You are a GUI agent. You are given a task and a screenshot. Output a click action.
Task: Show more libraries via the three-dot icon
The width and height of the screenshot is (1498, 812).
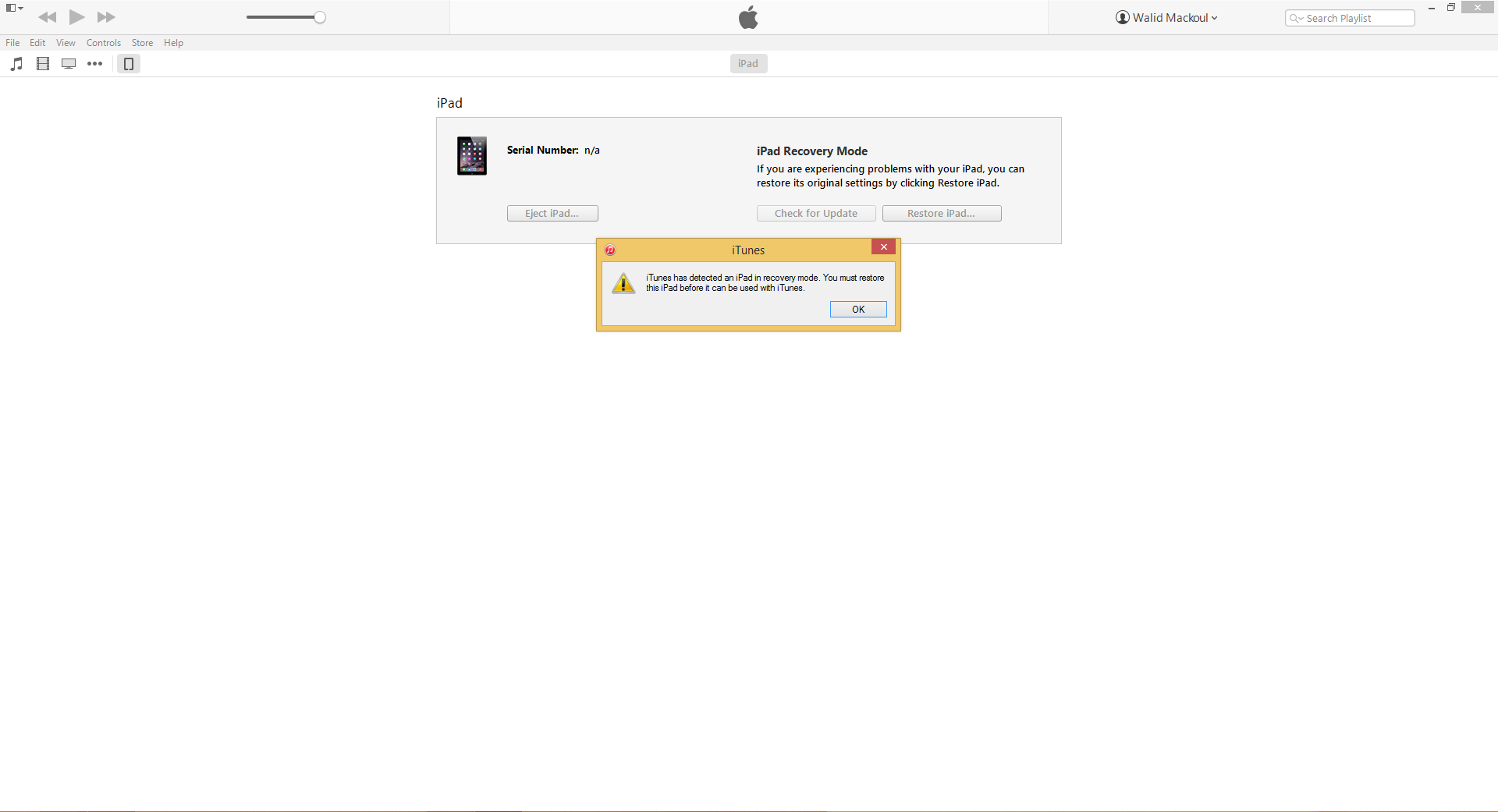click(94, 64)
